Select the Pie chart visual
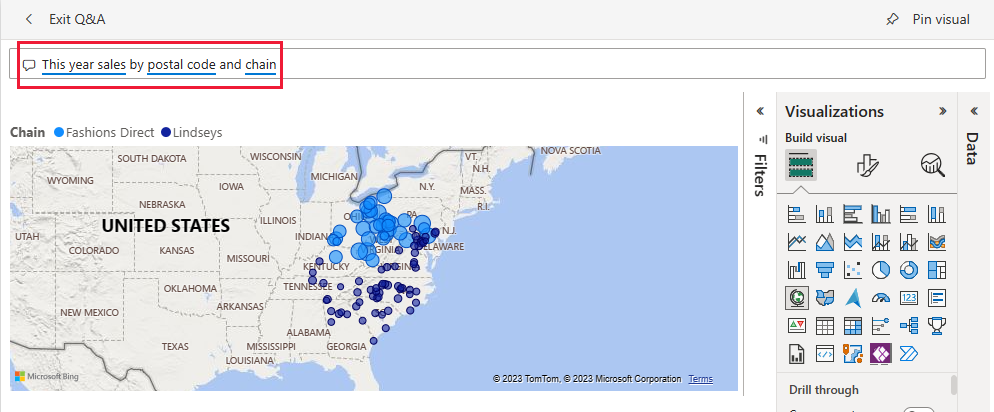This screenshot has height=412, width=994. click(x=881, y=270)
